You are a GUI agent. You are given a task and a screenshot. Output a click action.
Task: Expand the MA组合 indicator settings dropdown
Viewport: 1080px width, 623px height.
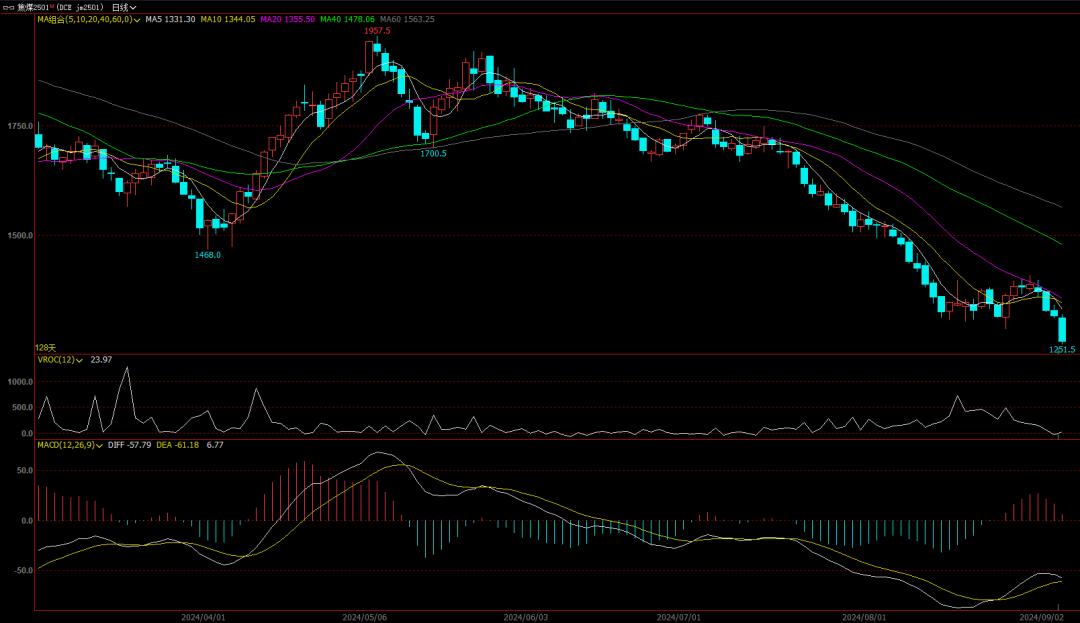137,19
